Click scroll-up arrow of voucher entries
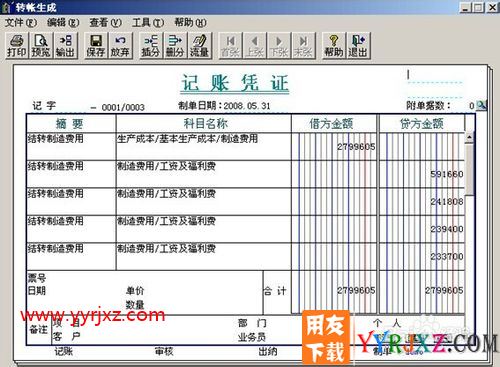 [469, 137]
